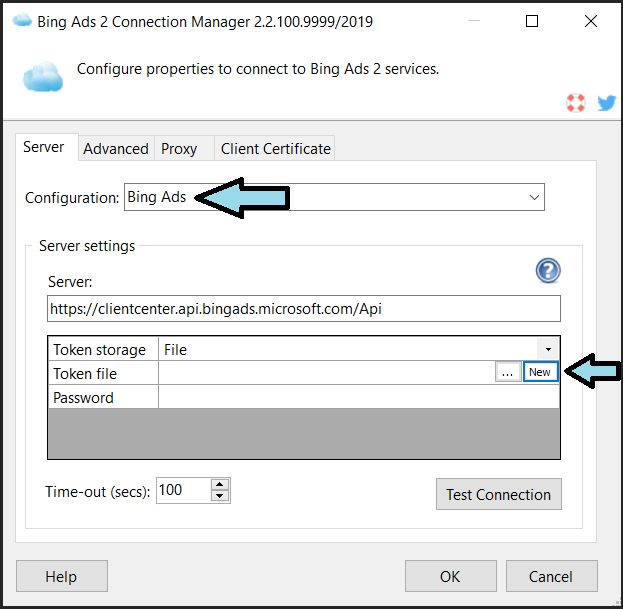Click the cloud icon in title bar
Image resolution: width=623 pixels, height=609 pixels.
[x=22, y=20]
